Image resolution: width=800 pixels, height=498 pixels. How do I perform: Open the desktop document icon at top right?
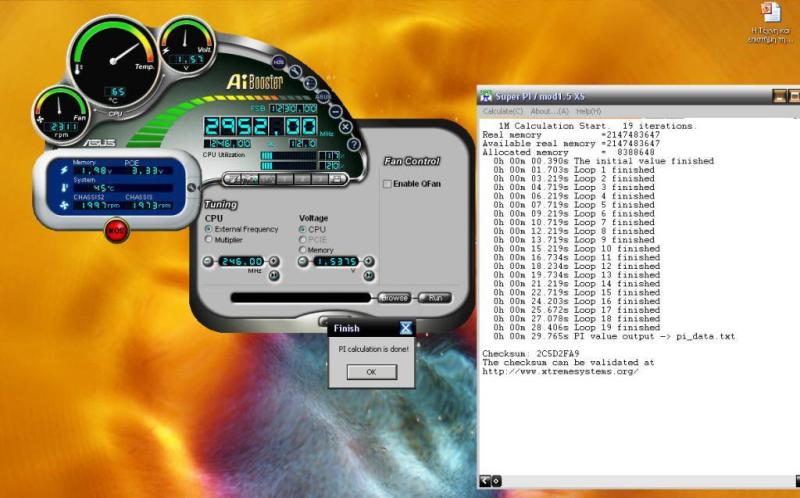click(771, 23)
